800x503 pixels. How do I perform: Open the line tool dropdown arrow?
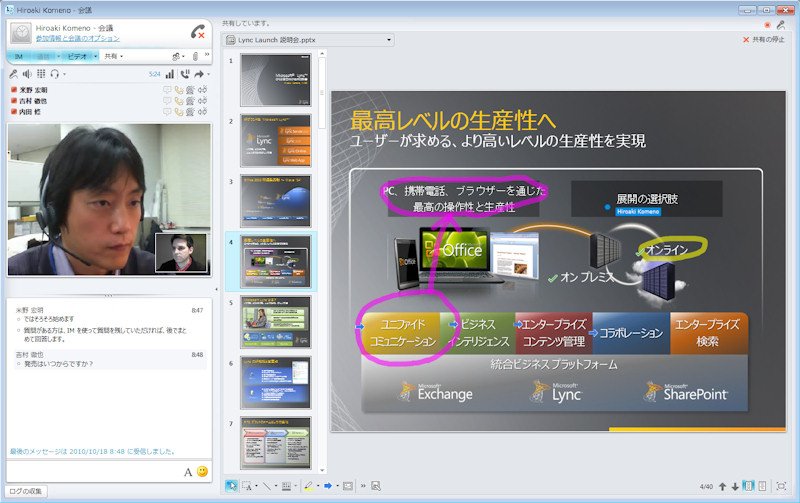276,486
